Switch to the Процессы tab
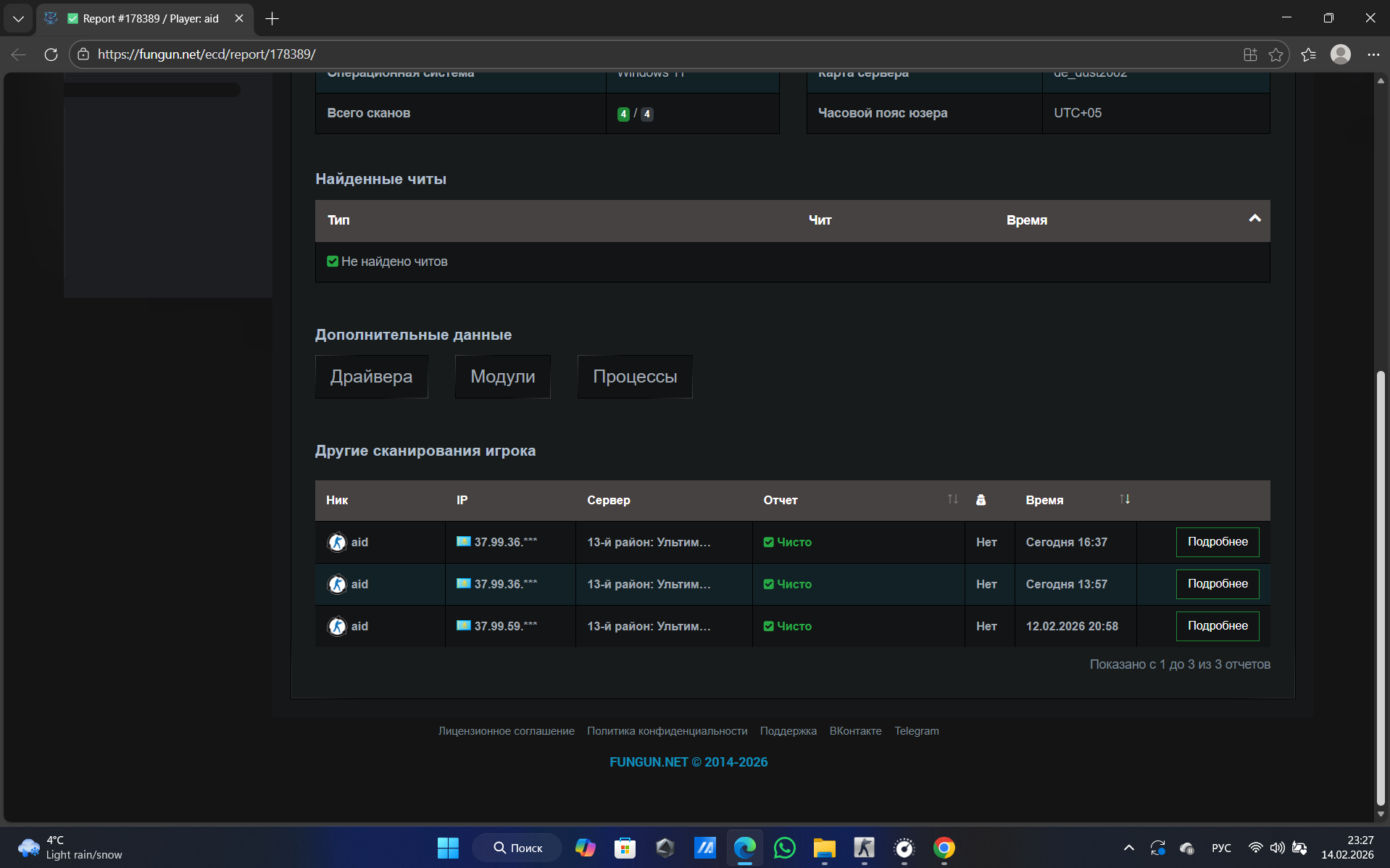 pos(635,377)
